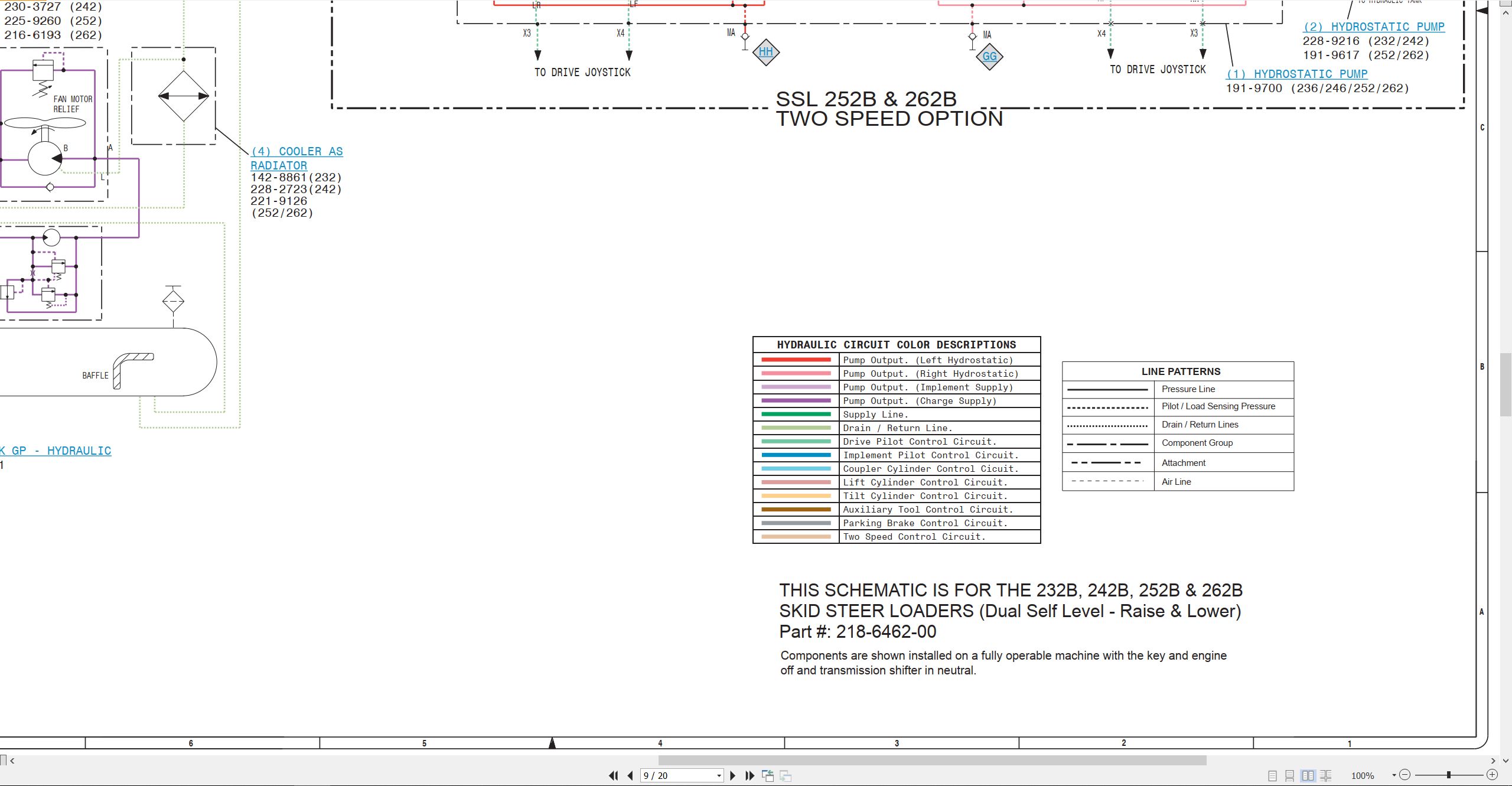The width and height of the screenshot is (1512, 786).
Task: Click the previous view navigation icon
Action: (x=768, y=775)
